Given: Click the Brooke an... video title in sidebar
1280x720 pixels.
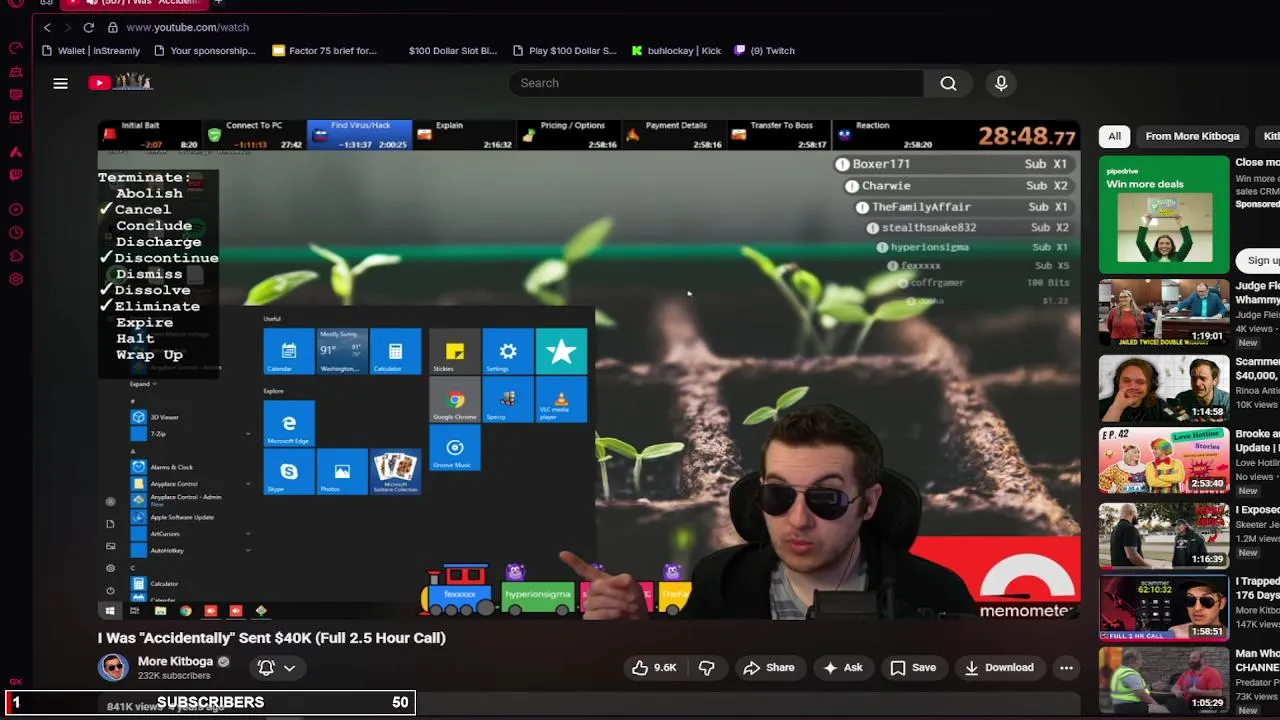Looking at the screenshot, I should tap(1257, 440).
